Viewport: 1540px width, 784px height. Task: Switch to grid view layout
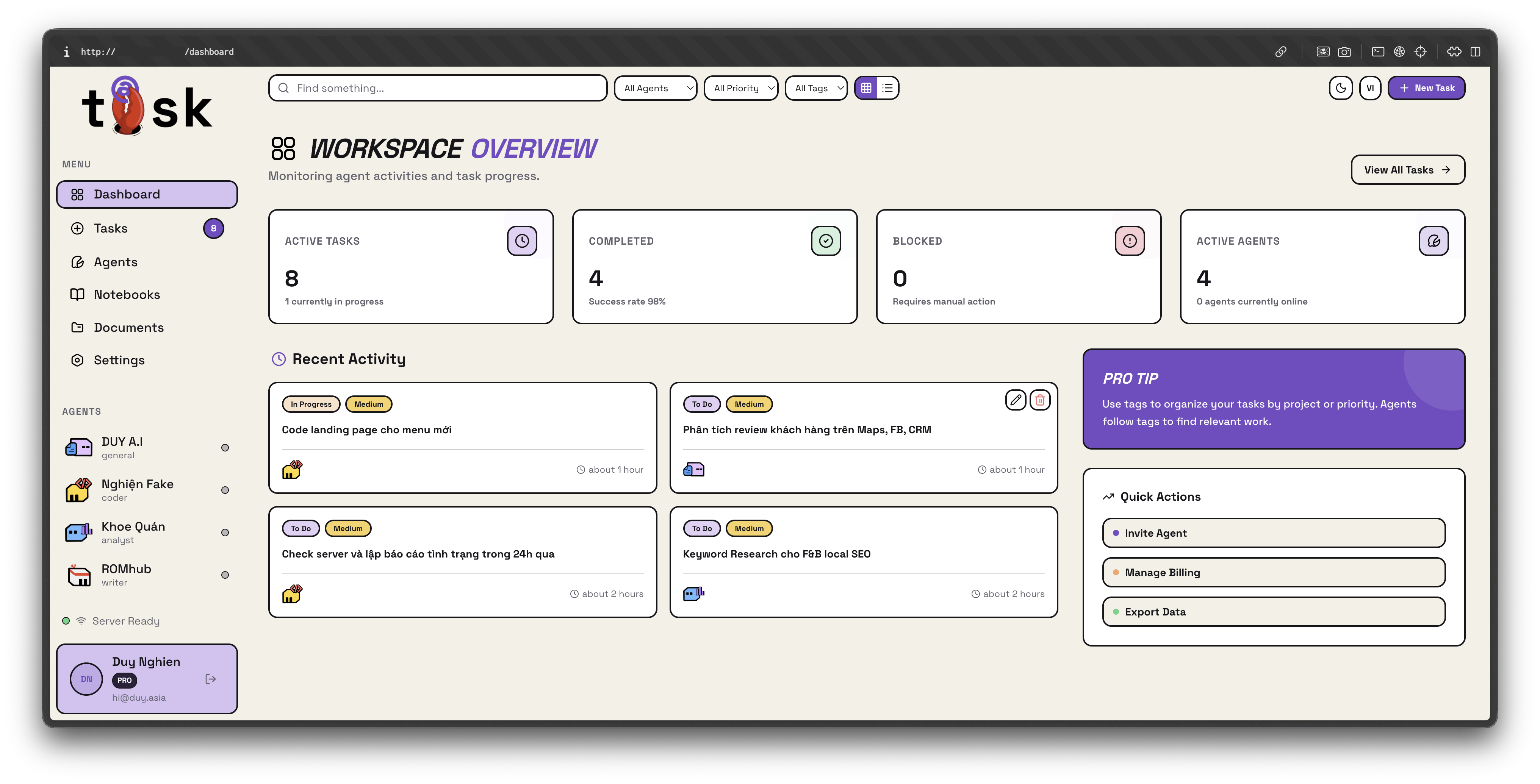click(866, 88)
